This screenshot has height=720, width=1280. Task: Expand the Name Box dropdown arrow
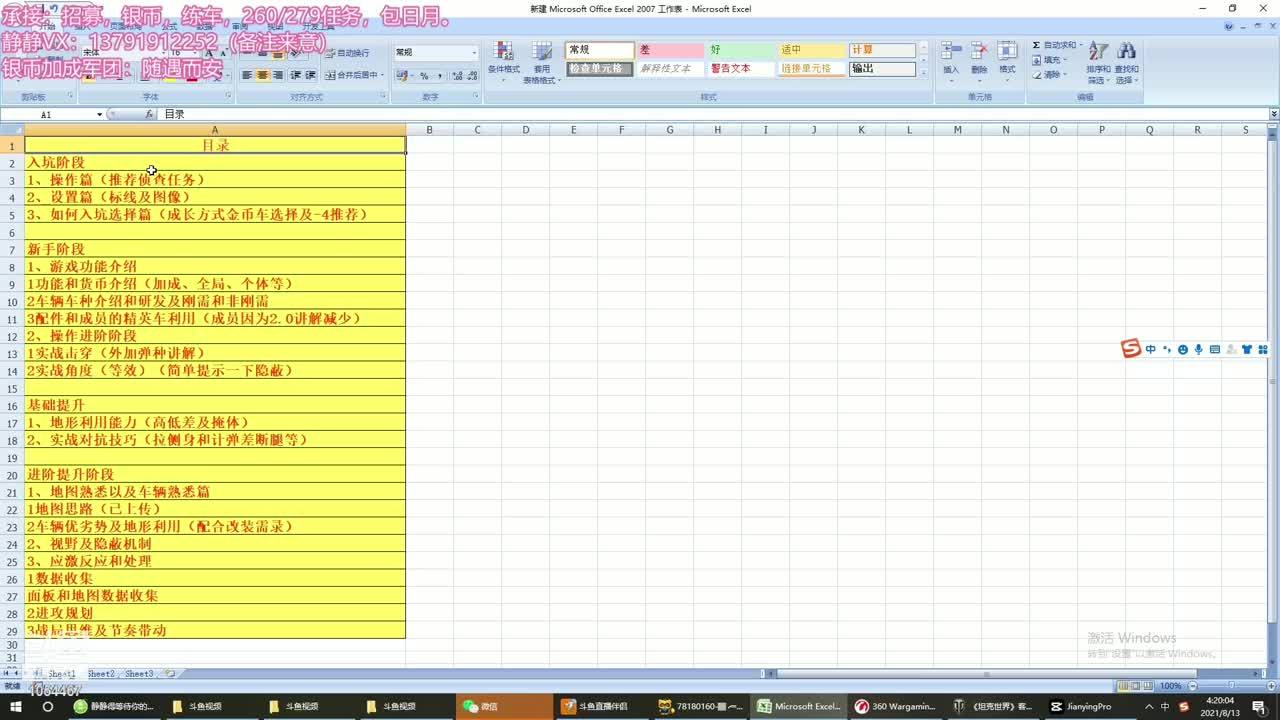point(99,115)
